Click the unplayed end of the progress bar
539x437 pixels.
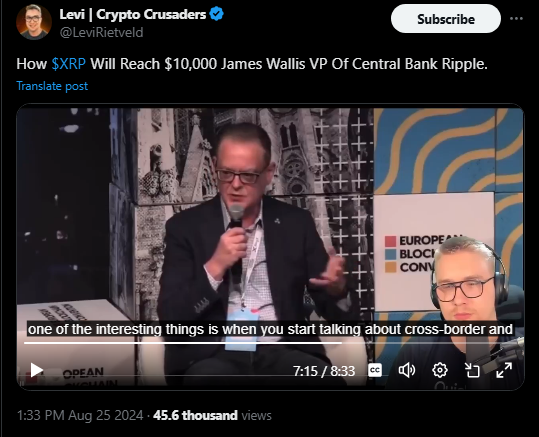tap(430, 343)
